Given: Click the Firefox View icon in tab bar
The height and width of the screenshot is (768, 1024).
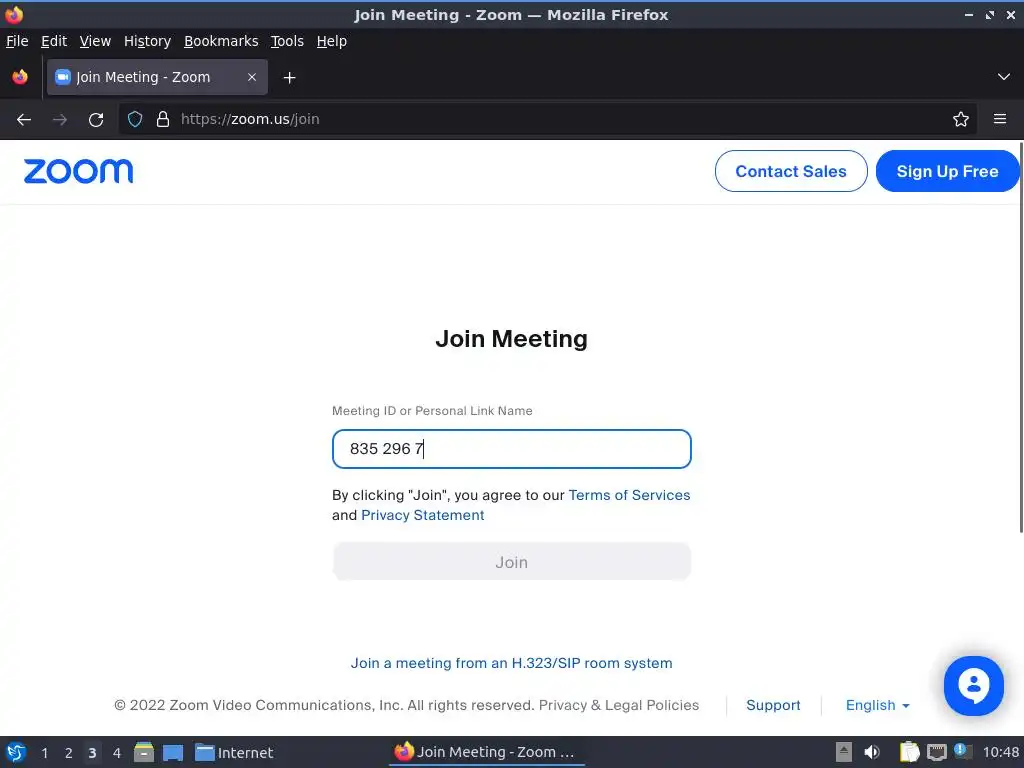Looking at the screenshot, I should point(20,77).
